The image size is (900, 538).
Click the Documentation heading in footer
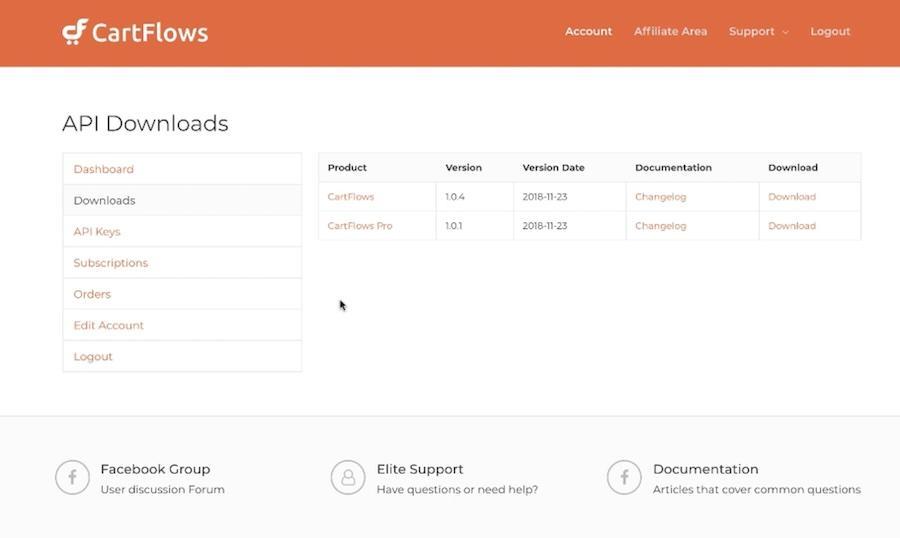tap(705, 469)
